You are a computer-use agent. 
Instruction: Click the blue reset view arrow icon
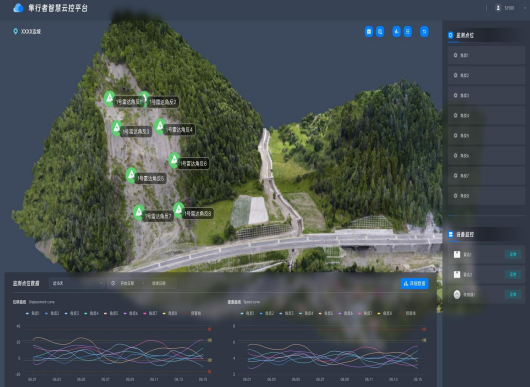pos(424,32)
